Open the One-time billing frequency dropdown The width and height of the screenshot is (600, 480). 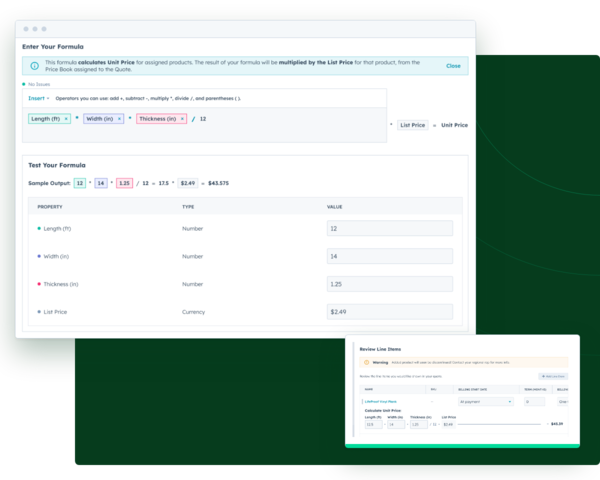pos(563,402)
